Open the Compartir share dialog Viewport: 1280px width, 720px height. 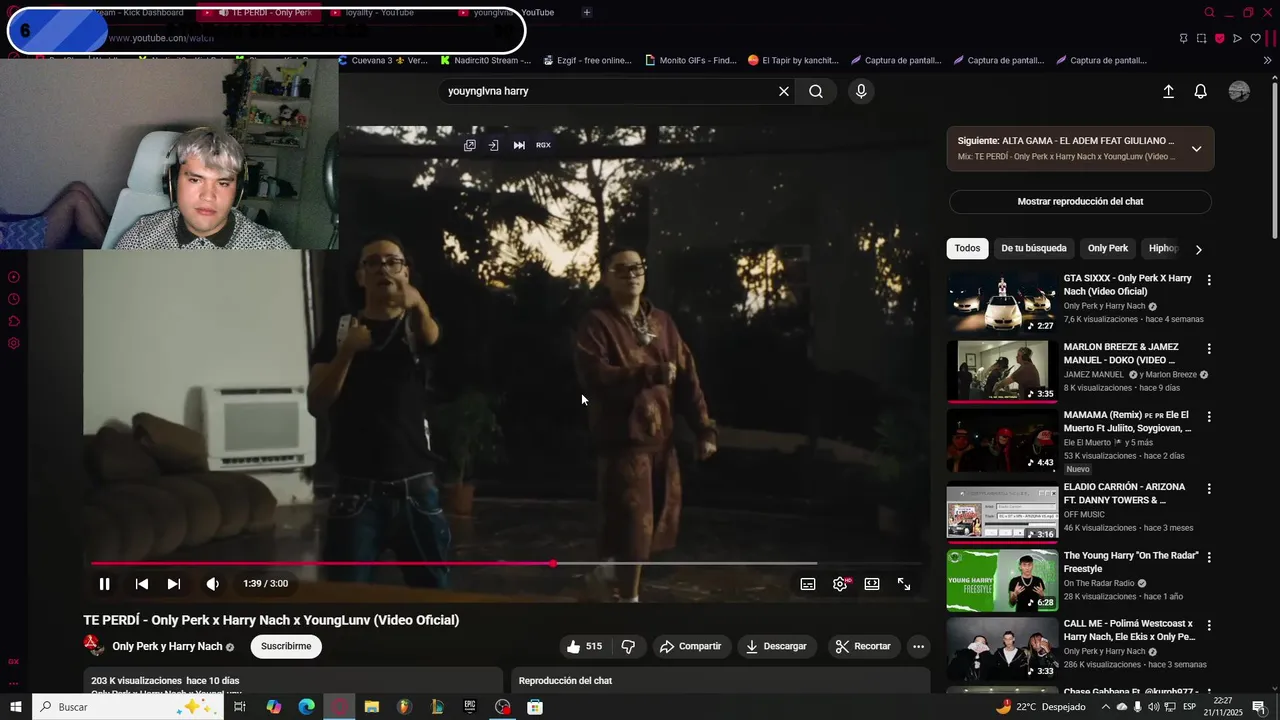(x=690, y=646)
